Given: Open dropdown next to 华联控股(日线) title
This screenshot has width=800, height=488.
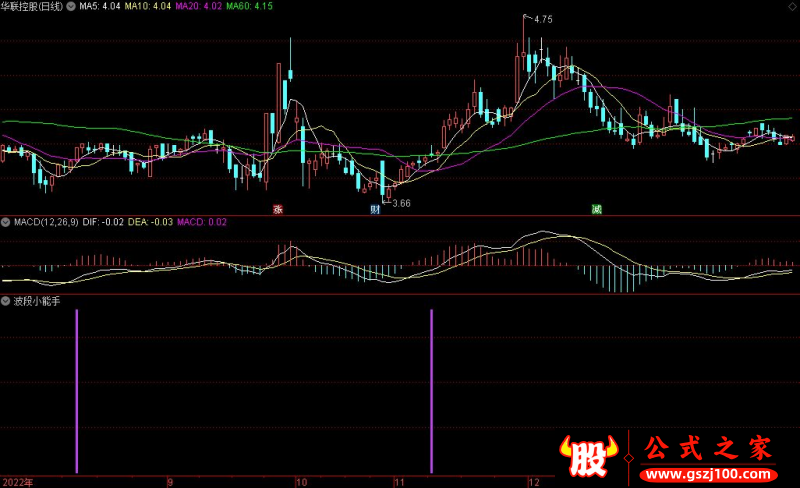Looking at the screenshot, I should (x=70, y=6).
